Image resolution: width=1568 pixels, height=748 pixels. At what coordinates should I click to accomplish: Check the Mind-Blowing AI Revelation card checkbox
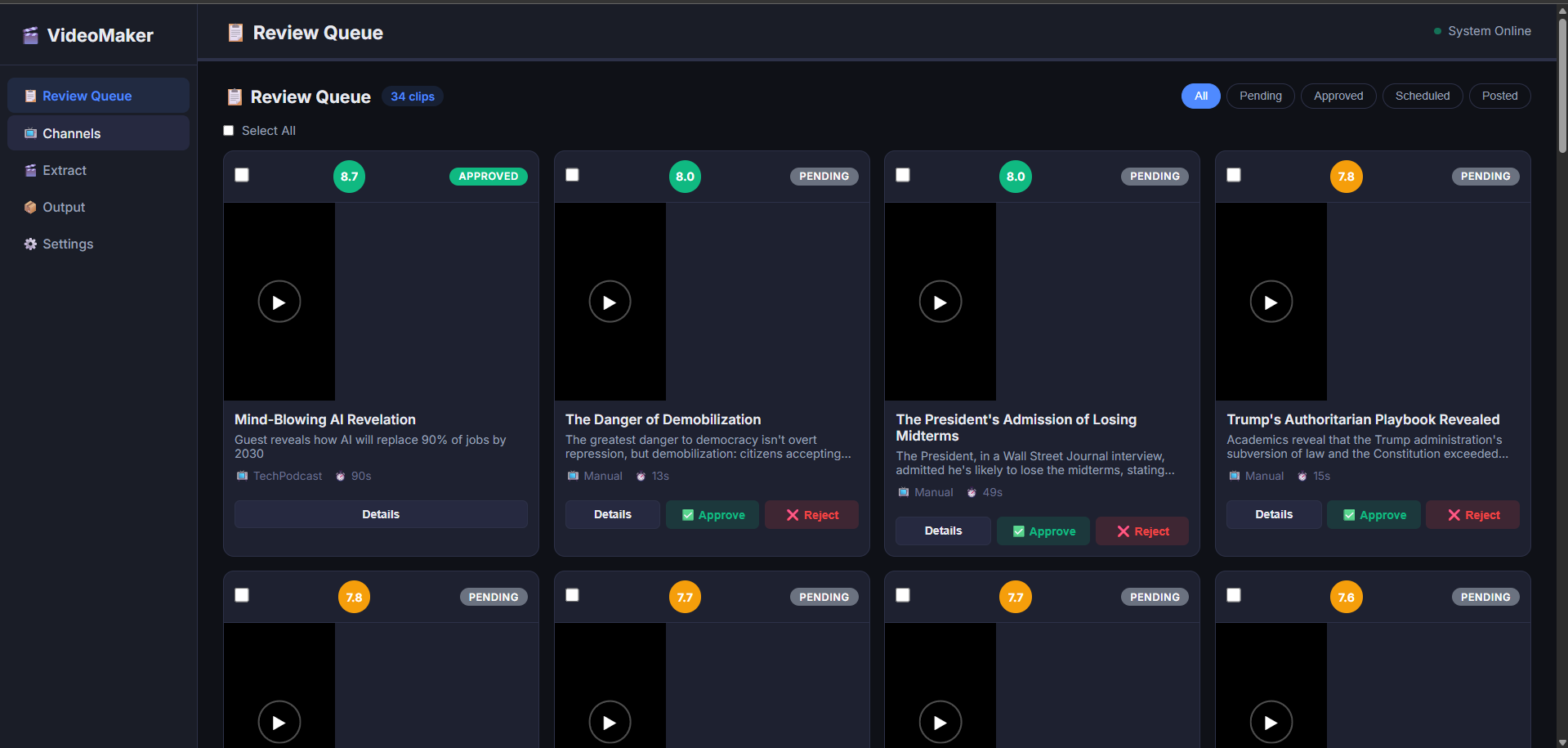point(242,174)
